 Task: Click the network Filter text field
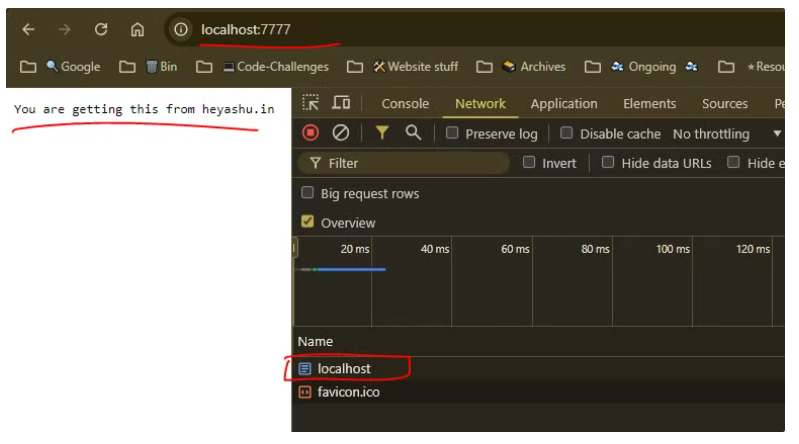[403, 163]
